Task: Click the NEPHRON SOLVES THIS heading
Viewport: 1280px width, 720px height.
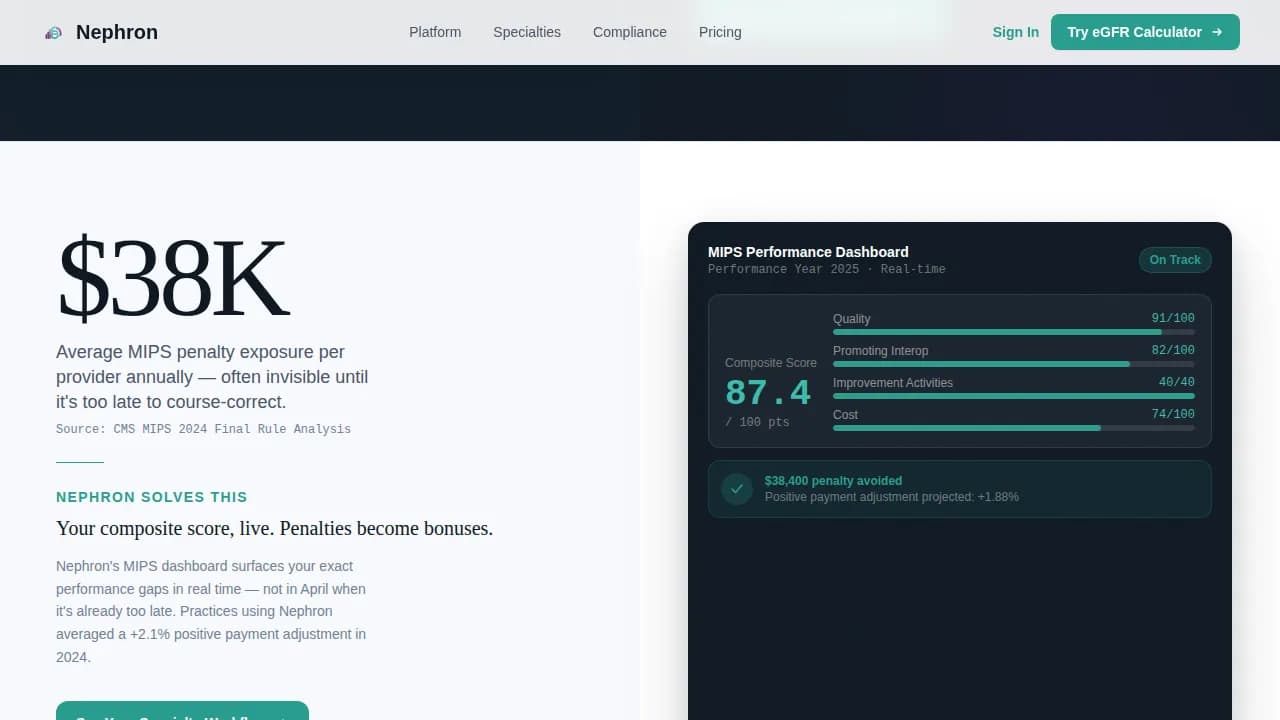Action: point(152,497)
